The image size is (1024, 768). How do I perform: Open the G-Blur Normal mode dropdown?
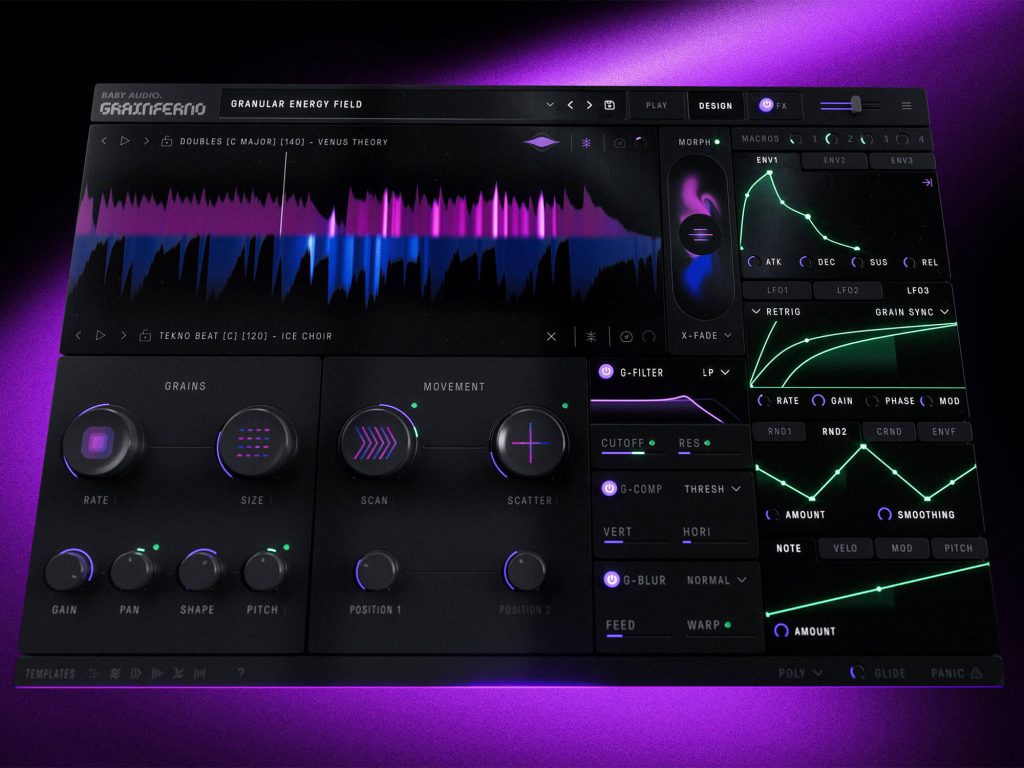[x=716, y=580]
